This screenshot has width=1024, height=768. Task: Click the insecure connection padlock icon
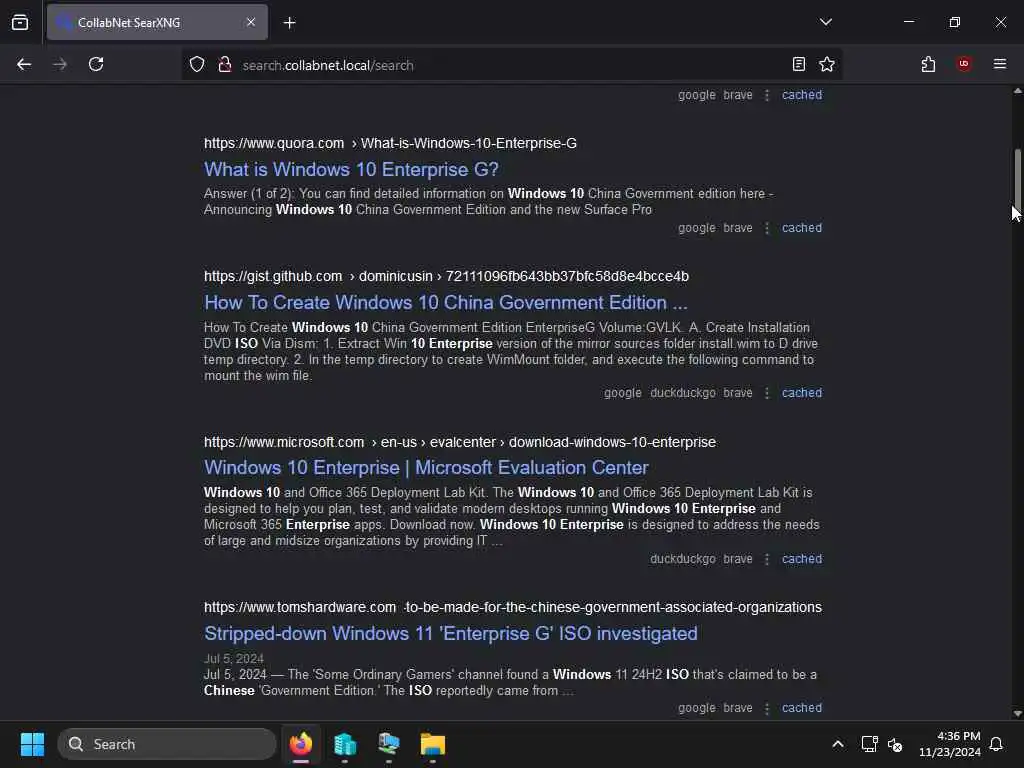225,65
